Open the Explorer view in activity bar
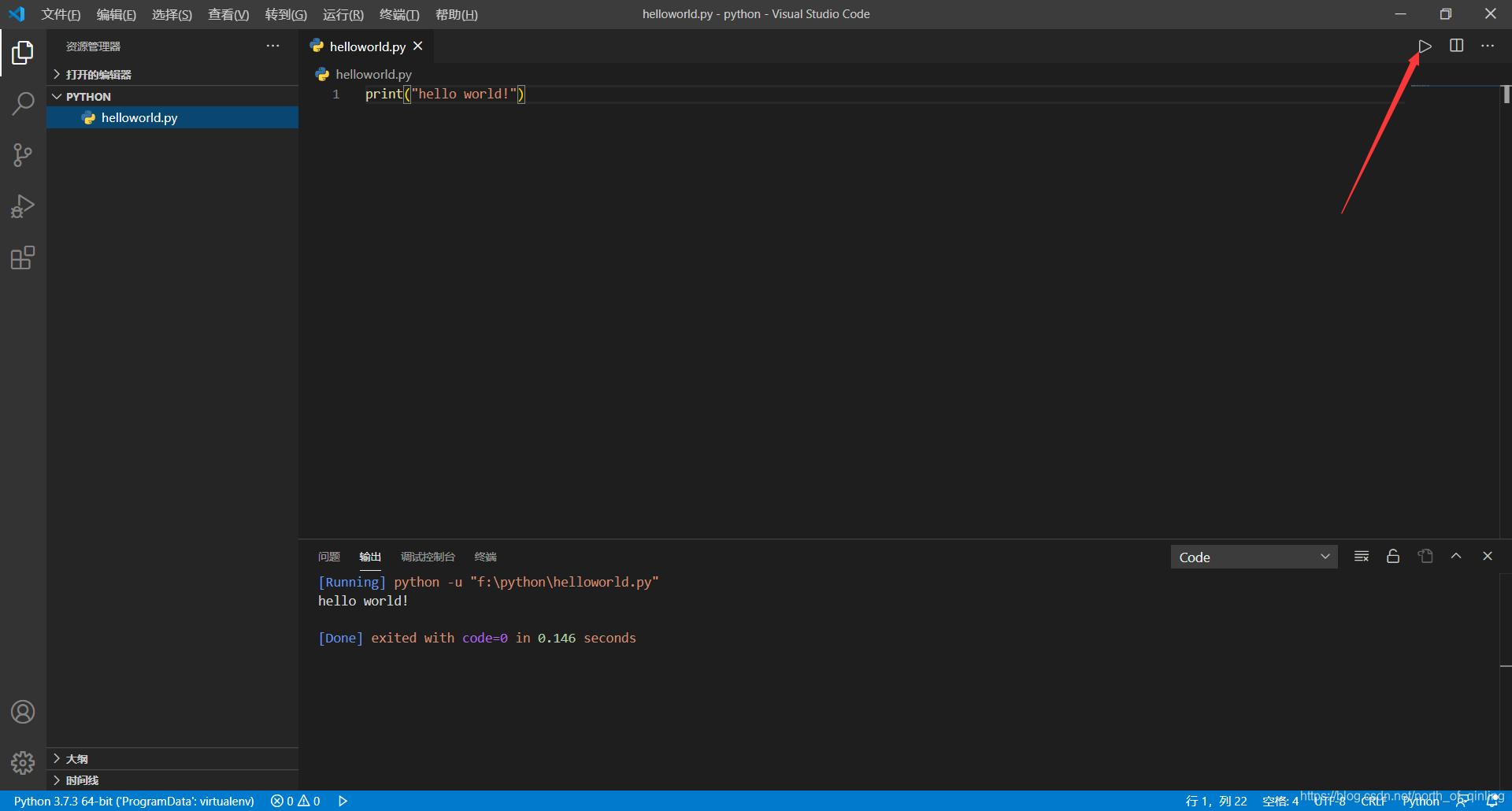The width and height of the screenshot is (1512, 811). pos(23,53)
